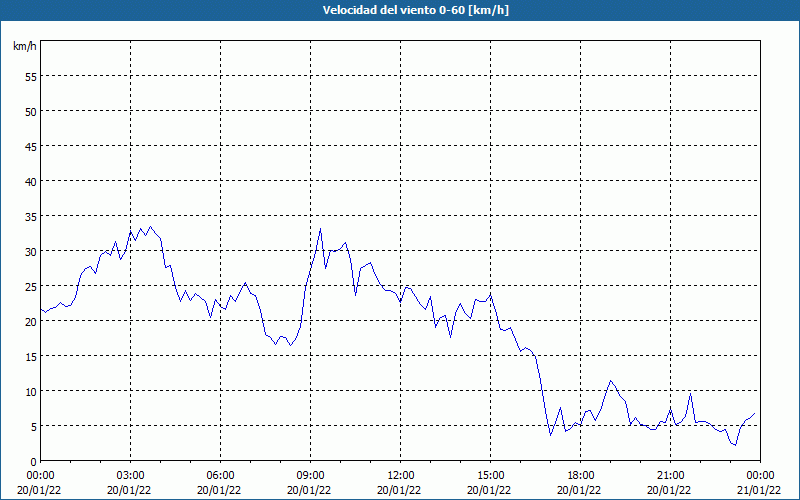Click the y-axis value 25
Image resolution: width=800 pixels, height=500 pixels.
point(31,286)
